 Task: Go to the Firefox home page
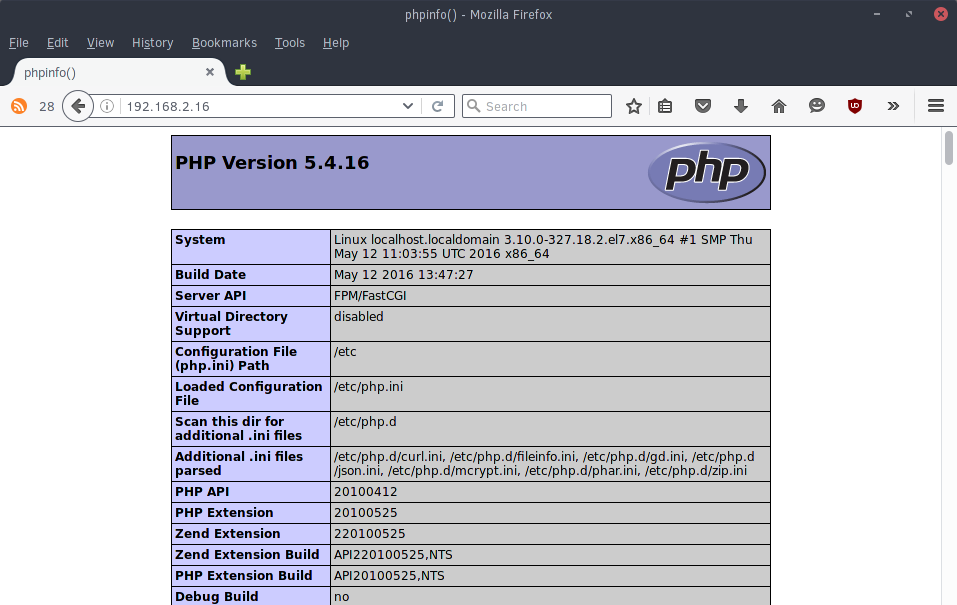click(x=779, y=106)
